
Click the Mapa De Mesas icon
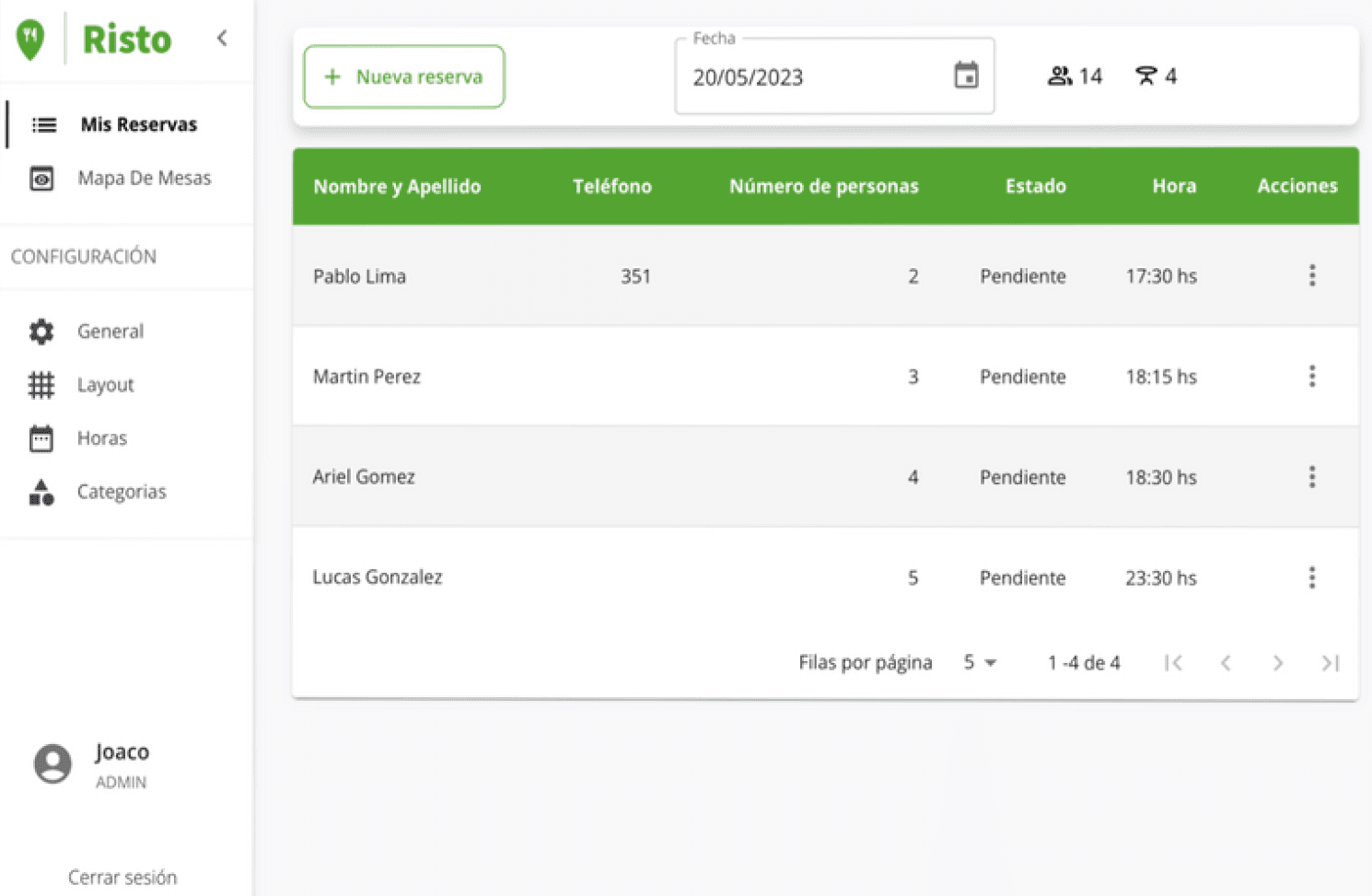coord(41,178)
